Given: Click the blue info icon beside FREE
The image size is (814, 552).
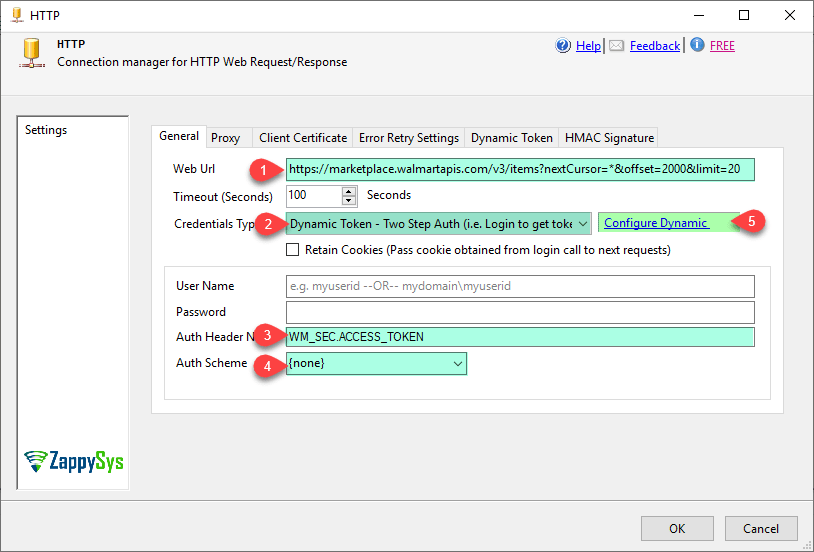Looking at the screenshot, I should click(x=697, y=45).
